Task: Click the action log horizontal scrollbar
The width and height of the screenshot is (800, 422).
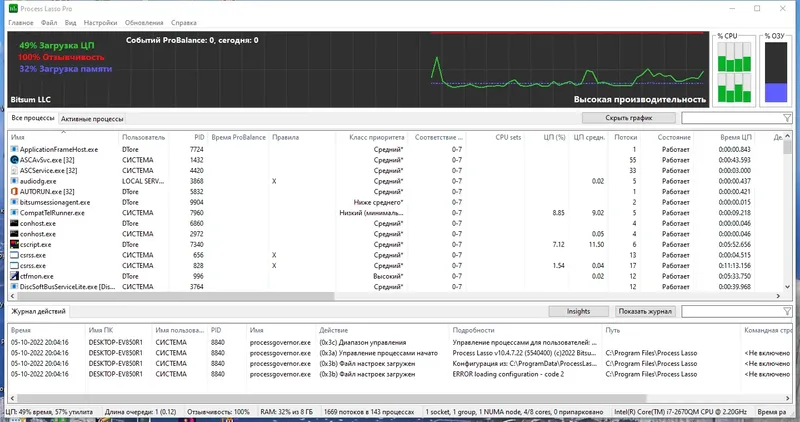Action: [332, 398]
